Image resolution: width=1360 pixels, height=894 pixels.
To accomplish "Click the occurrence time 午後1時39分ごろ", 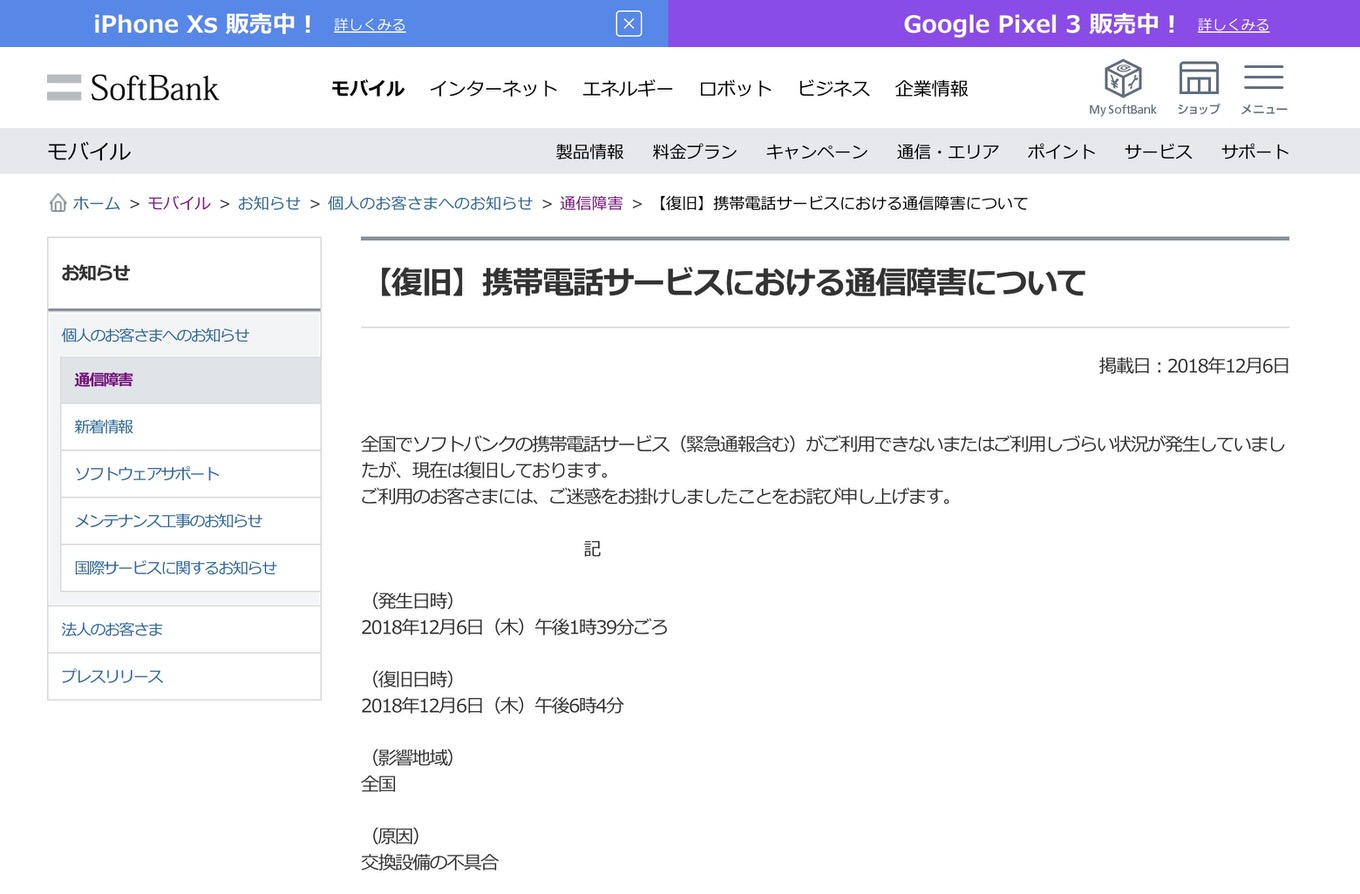I will 601,628.
